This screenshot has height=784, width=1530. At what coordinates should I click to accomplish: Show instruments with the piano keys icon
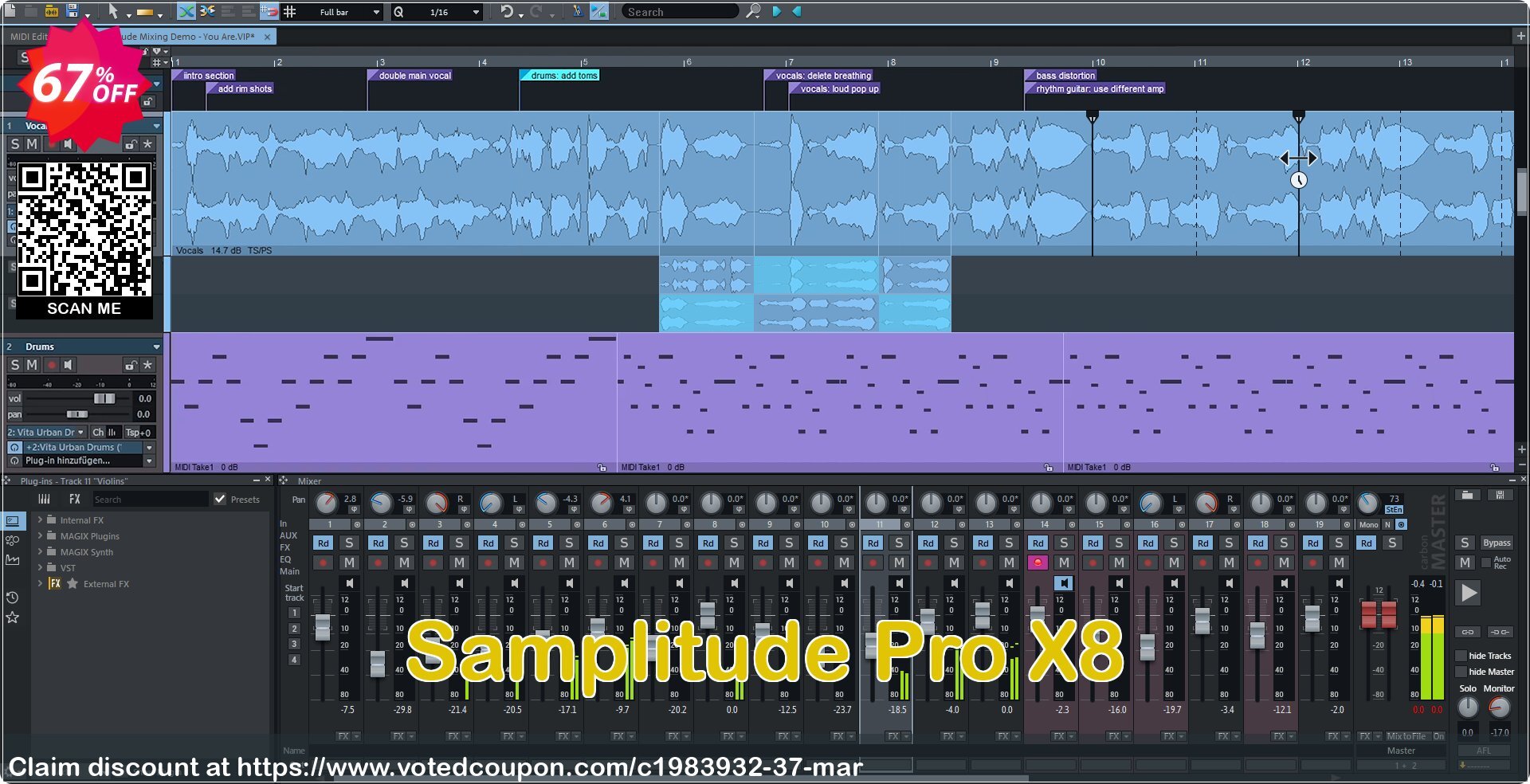(44, 499)
